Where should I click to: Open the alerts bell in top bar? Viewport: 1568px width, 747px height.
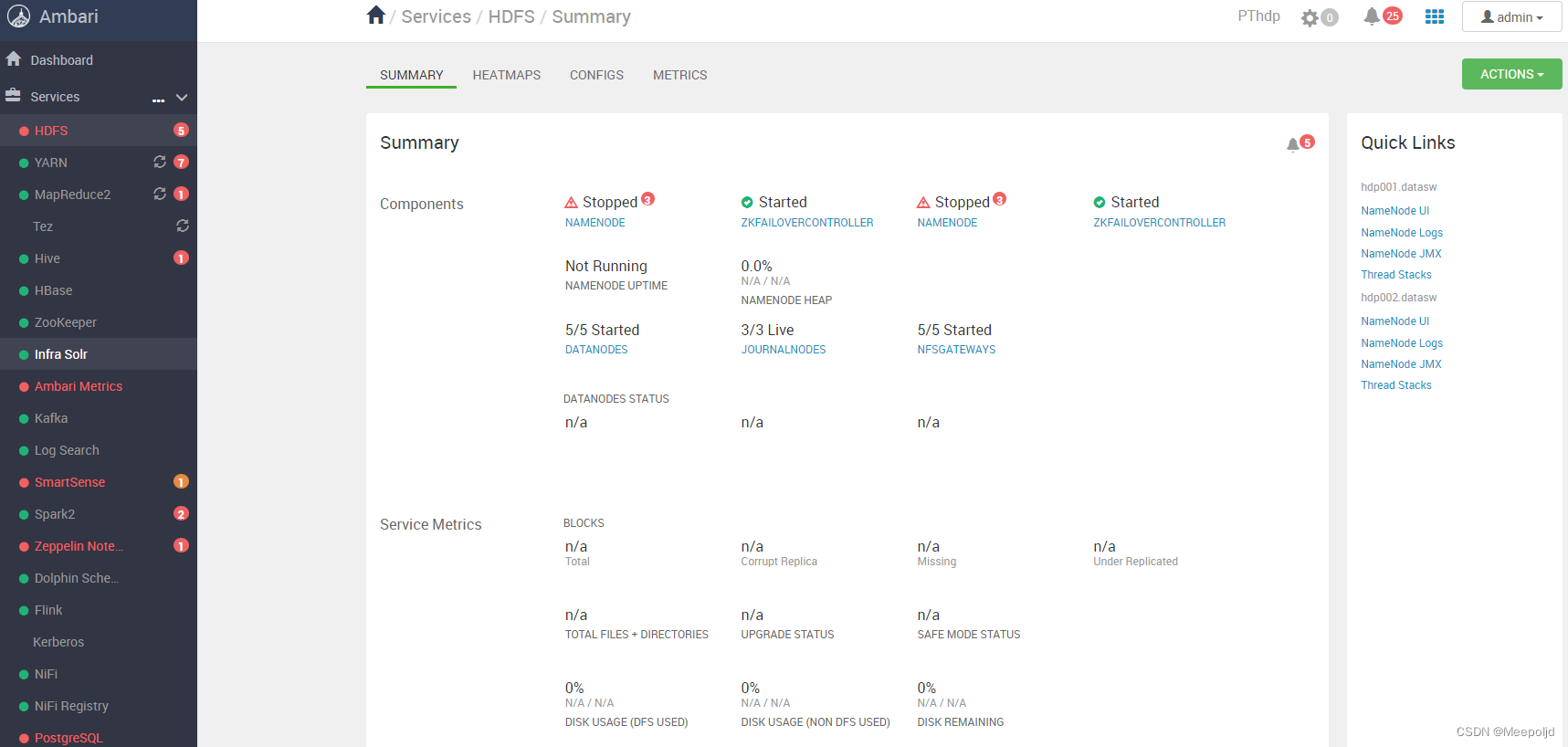[1372, 16]
